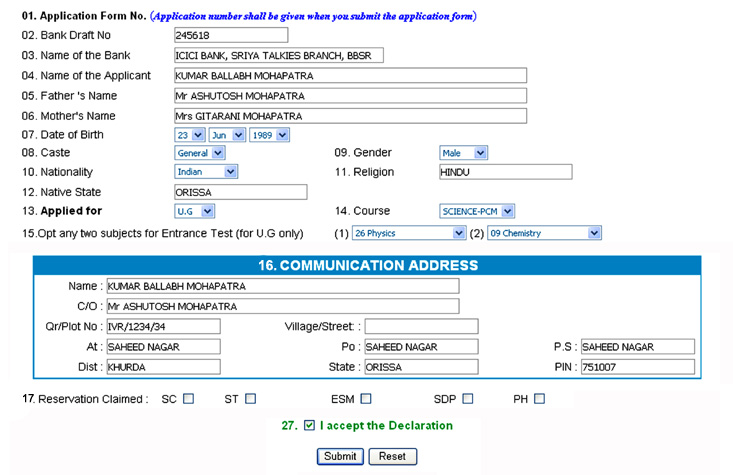Image resolution: width=733 pixels, height=475 pixels.
Task: Click the Bank Draft No field
Action: pos(231,35)
